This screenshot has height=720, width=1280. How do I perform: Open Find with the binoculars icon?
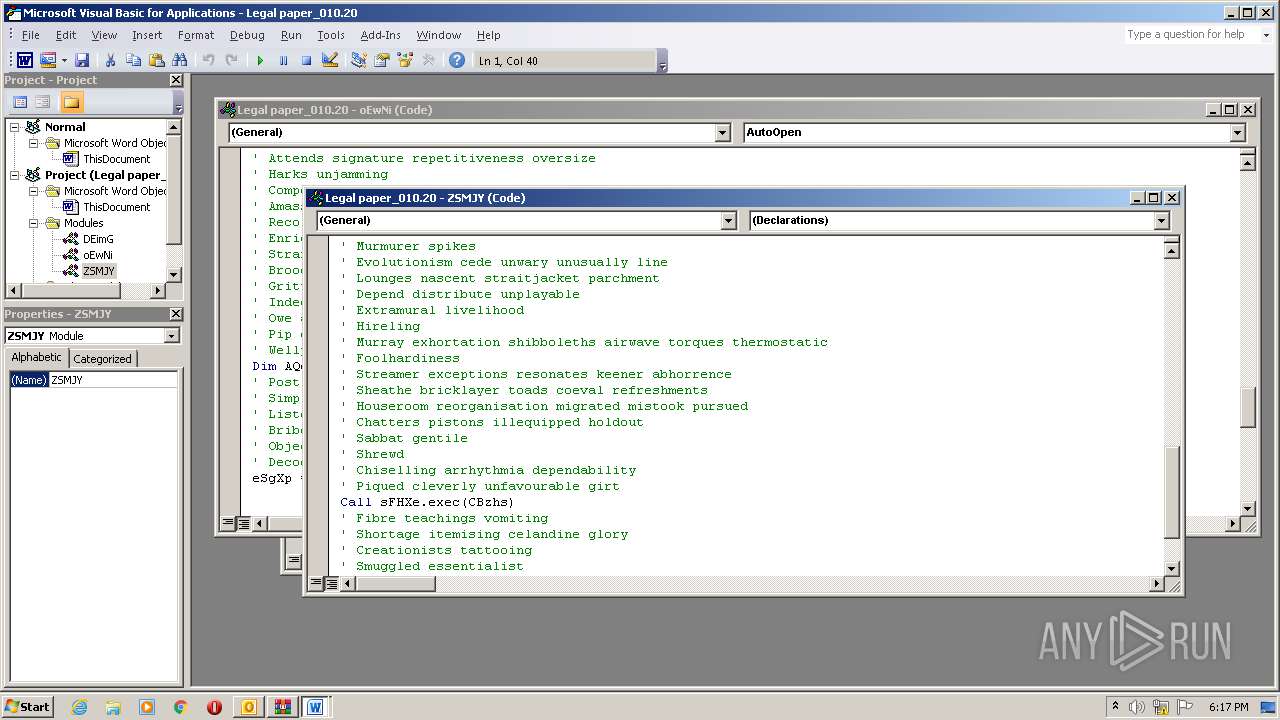point(180,60)
